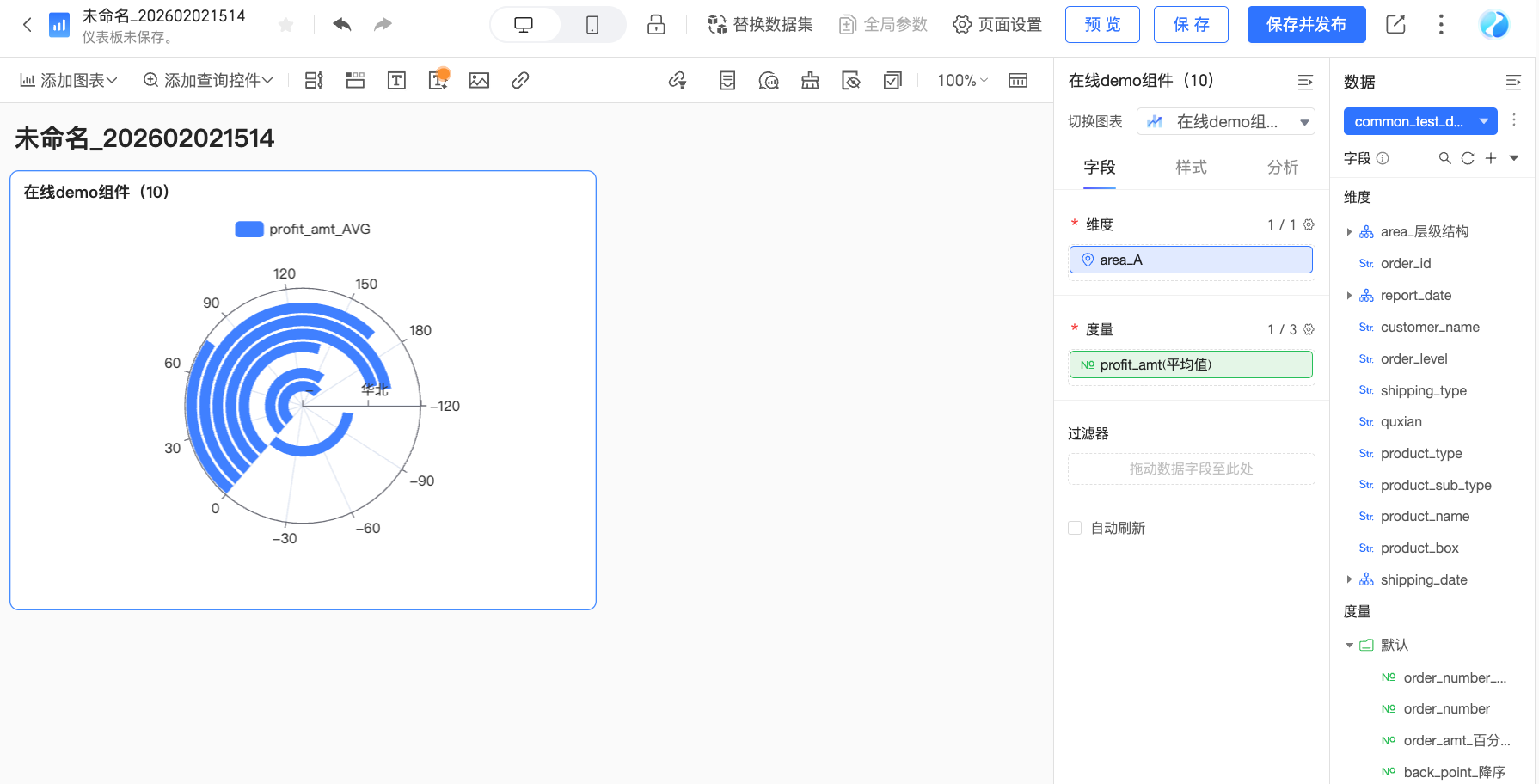Click the undo arrow icon

(342, 25)
